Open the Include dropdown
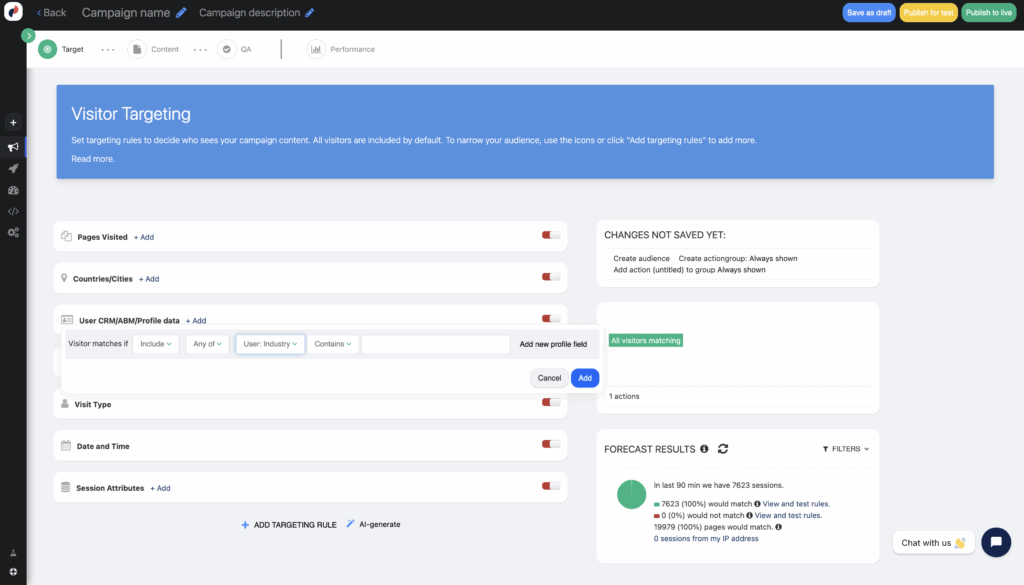The width and height of the screenshot is (1024, 585). tap(157, 344)
